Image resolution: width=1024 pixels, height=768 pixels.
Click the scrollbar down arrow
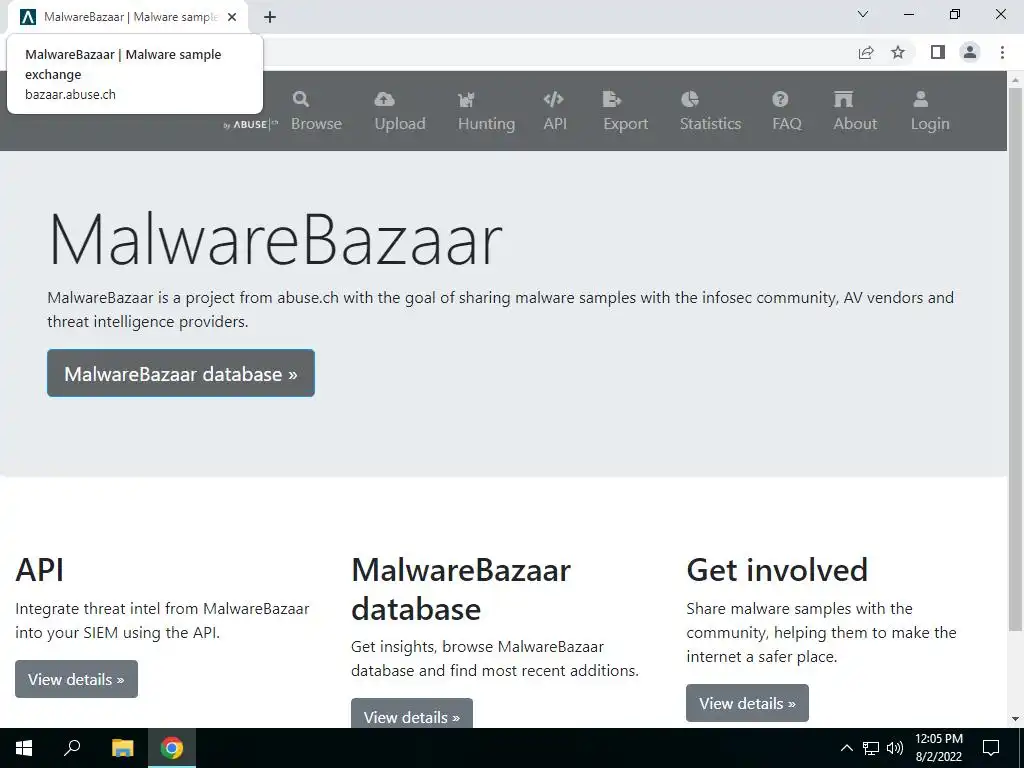[x=1016, y=719]
